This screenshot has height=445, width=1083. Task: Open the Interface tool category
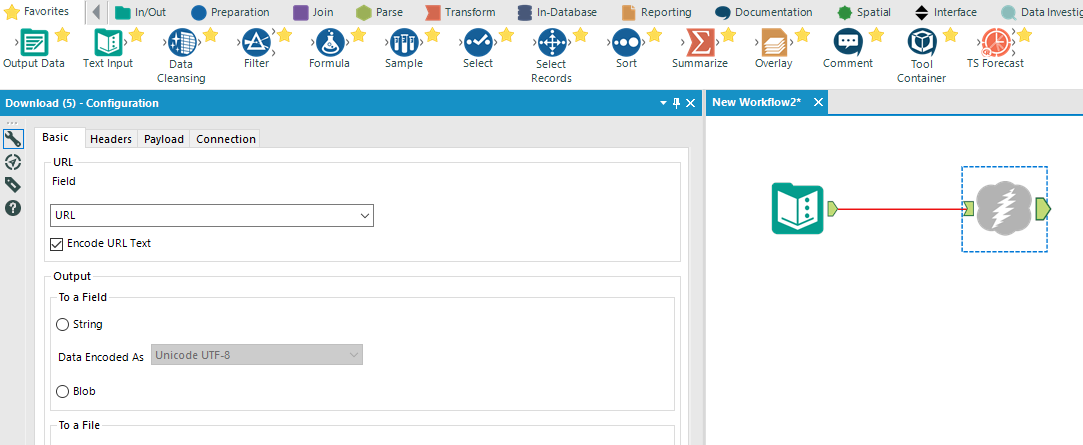946,12
